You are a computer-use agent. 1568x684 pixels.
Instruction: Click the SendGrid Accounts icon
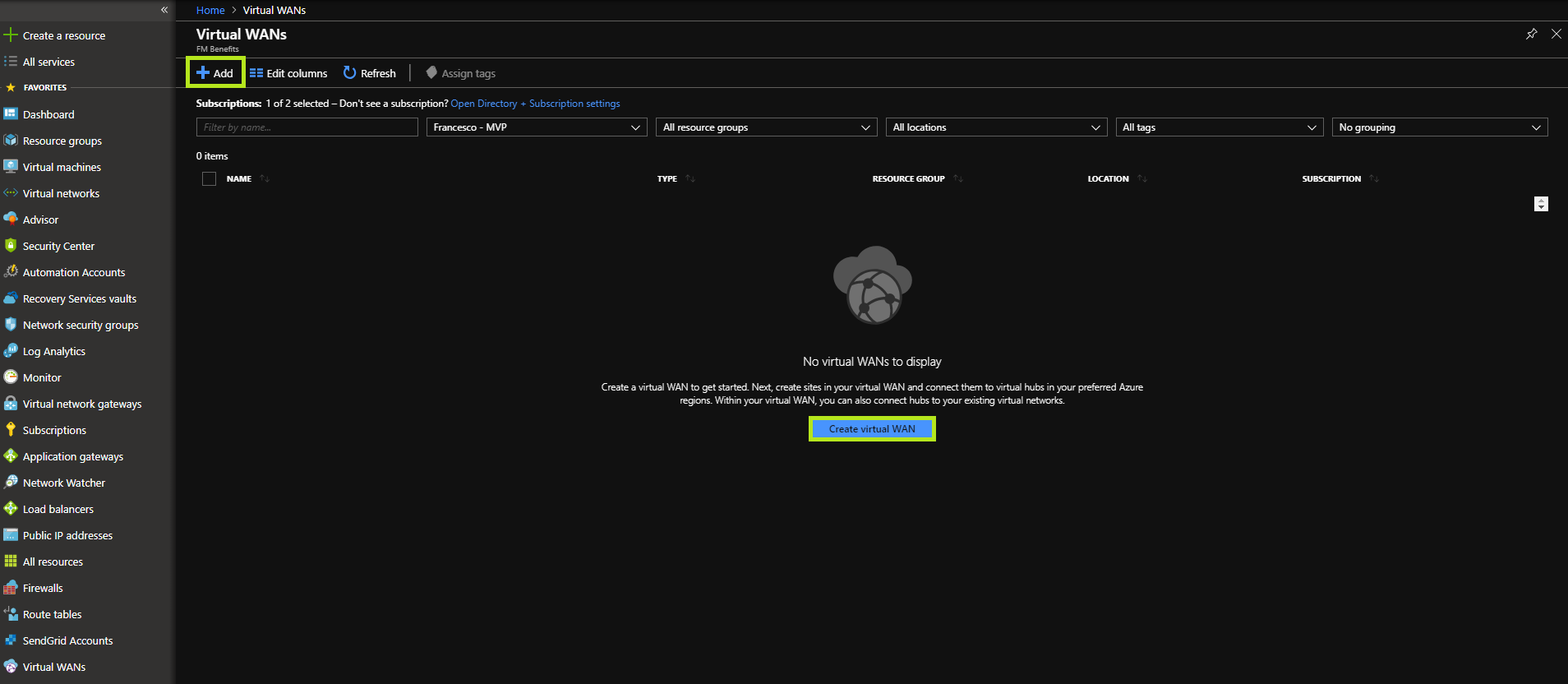pos(11,640)
